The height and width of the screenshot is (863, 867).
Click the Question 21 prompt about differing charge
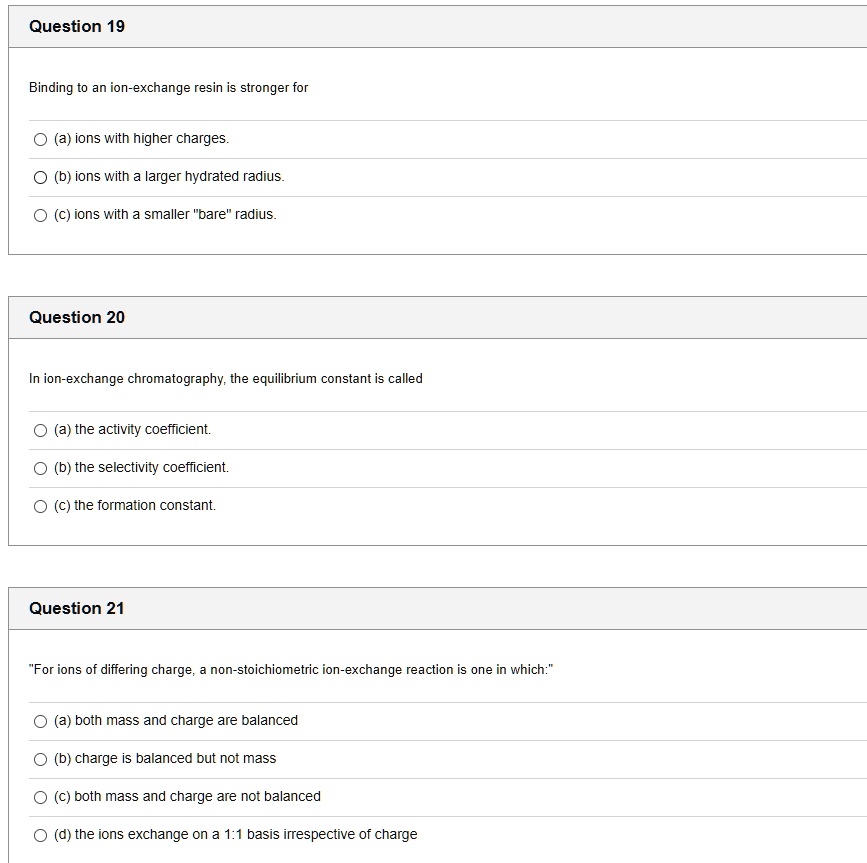pyautogui.click(x=289, y=670)
